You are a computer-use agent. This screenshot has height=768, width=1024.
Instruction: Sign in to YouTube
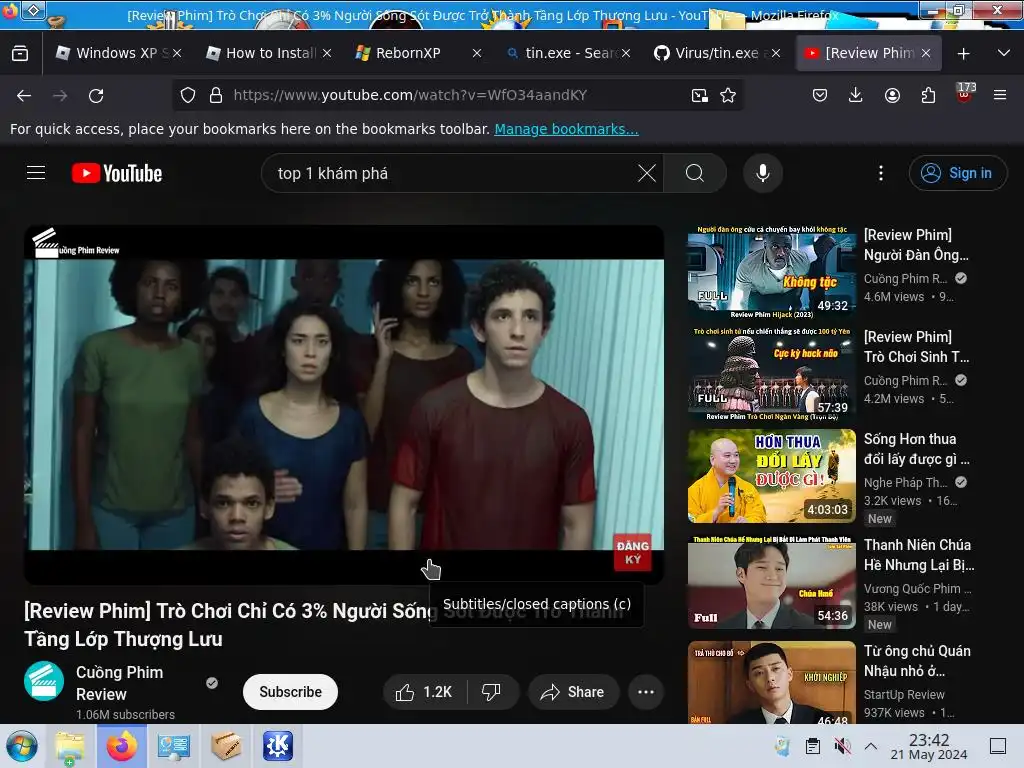click(x=957, y=173)
